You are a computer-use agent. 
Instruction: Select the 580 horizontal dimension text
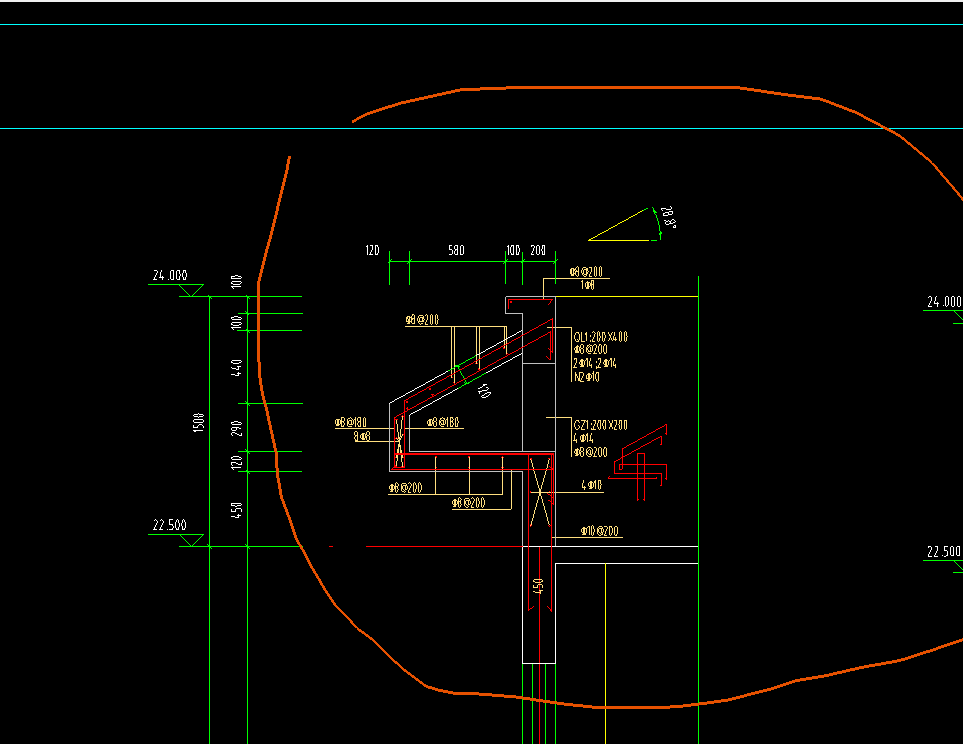coord(456,251)
